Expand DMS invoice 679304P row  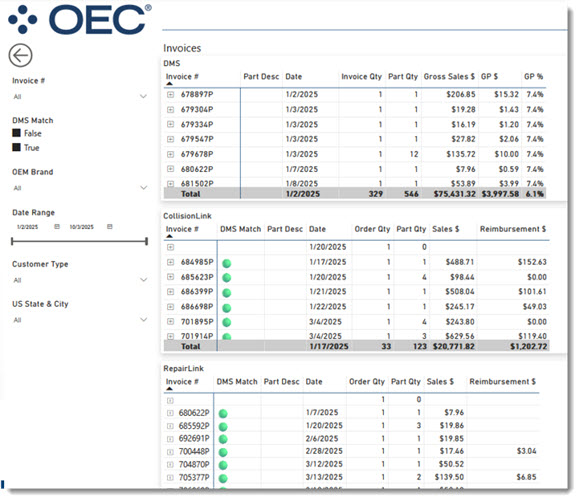click(x=170, y=110)
